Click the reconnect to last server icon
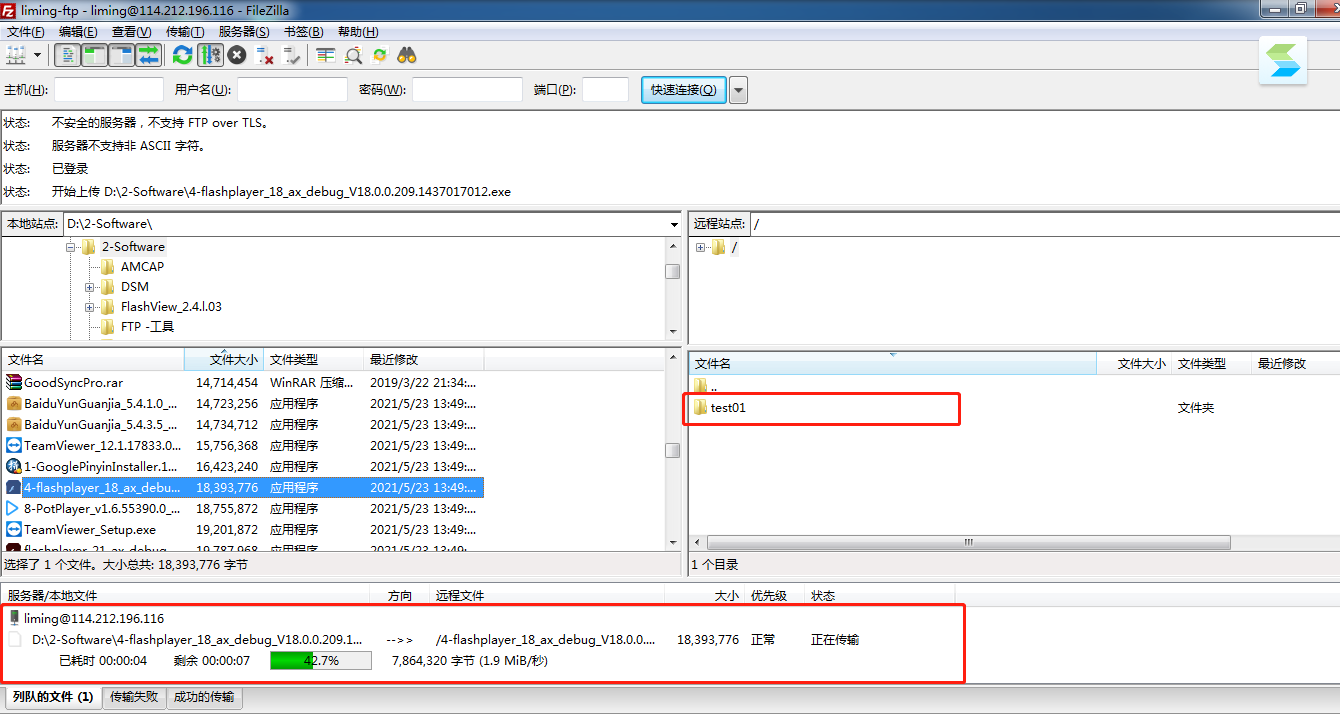This screenshot has width=1340, height=715. (x=292, y=55)
